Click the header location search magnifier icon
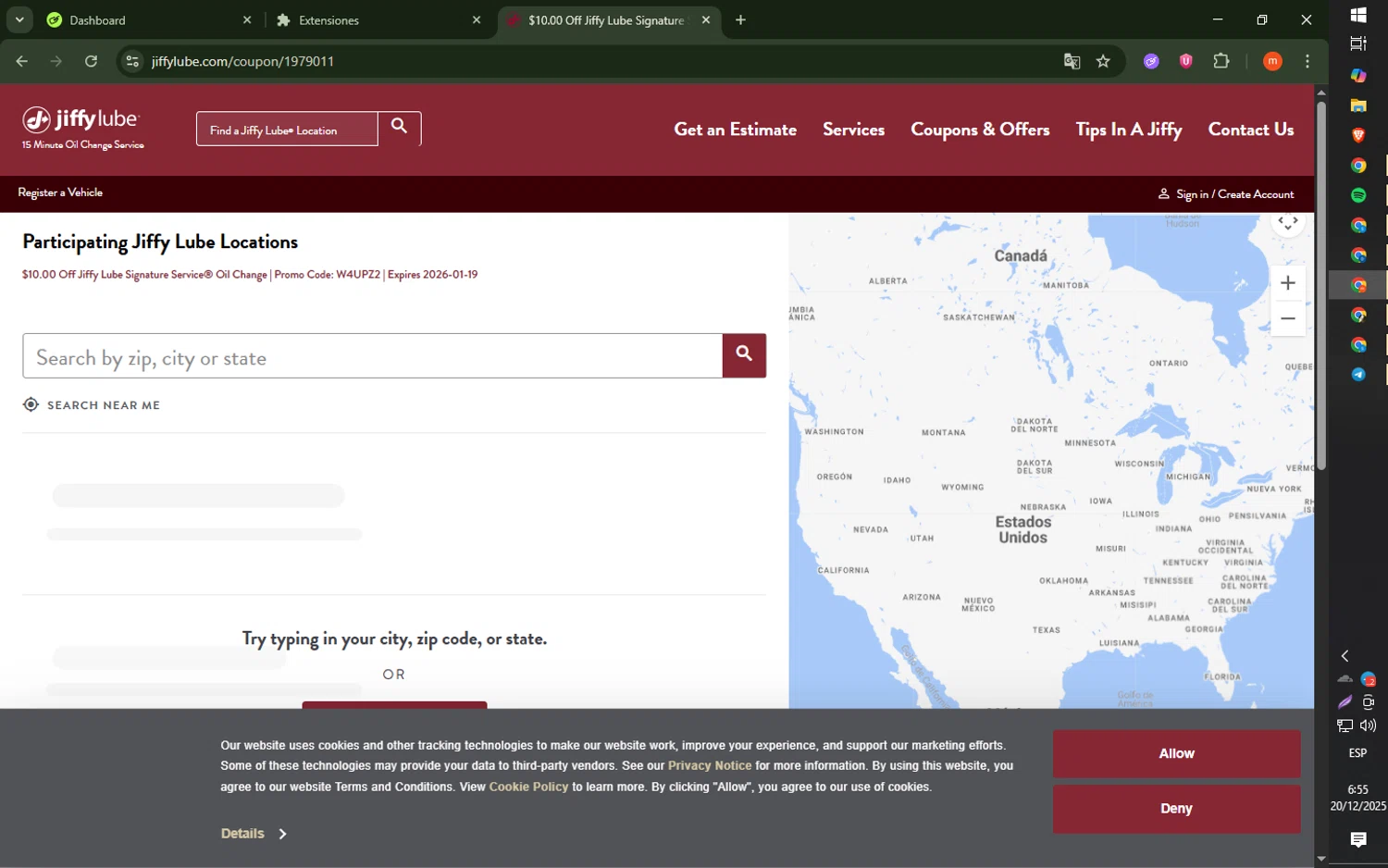1388x868 pixels. [399, 127]
